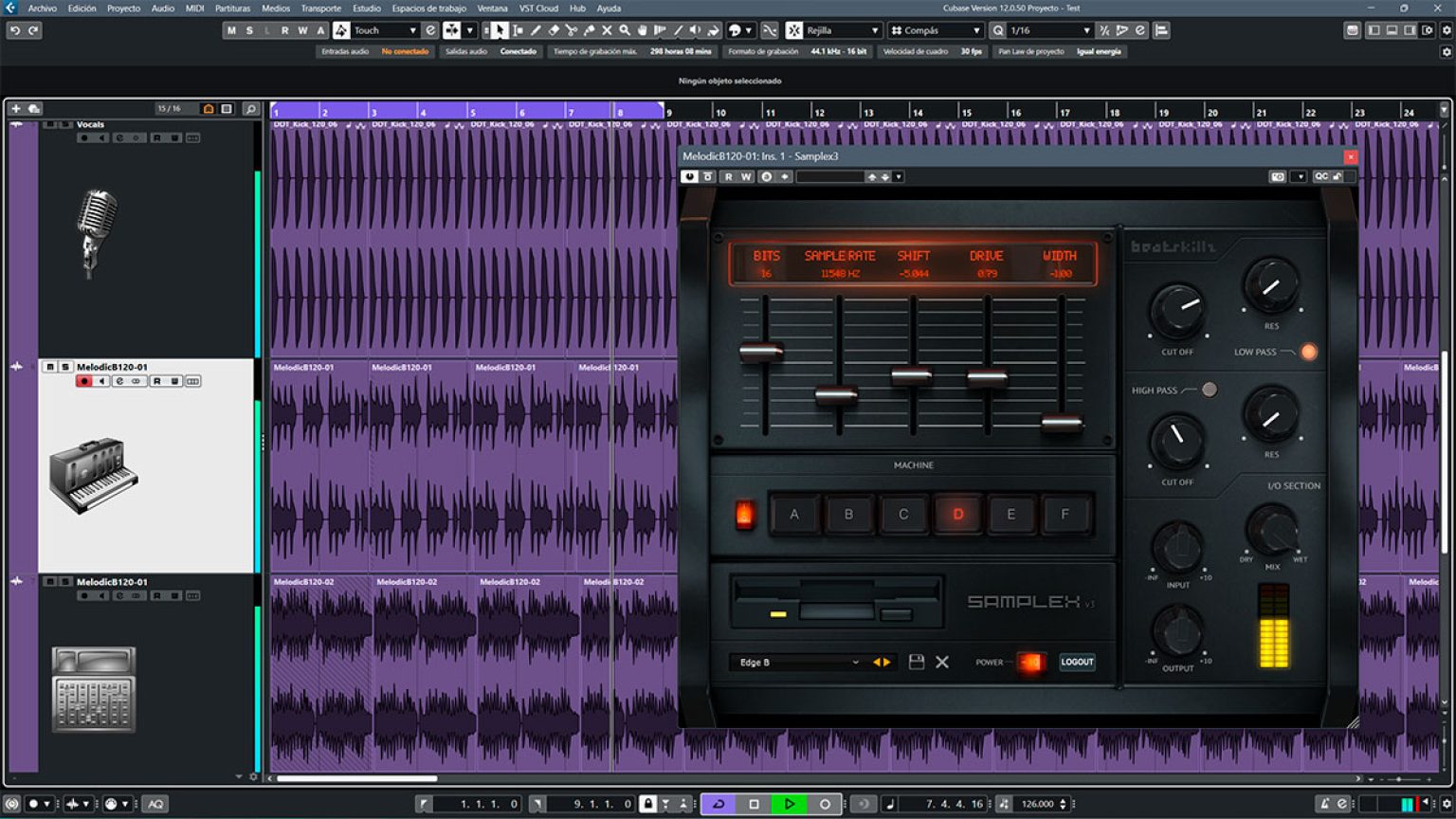Open the auto-scroll options dropdown arrow
Viewport: 1456px width, 819px height.
pyautogui.click(x=469, y=30)
